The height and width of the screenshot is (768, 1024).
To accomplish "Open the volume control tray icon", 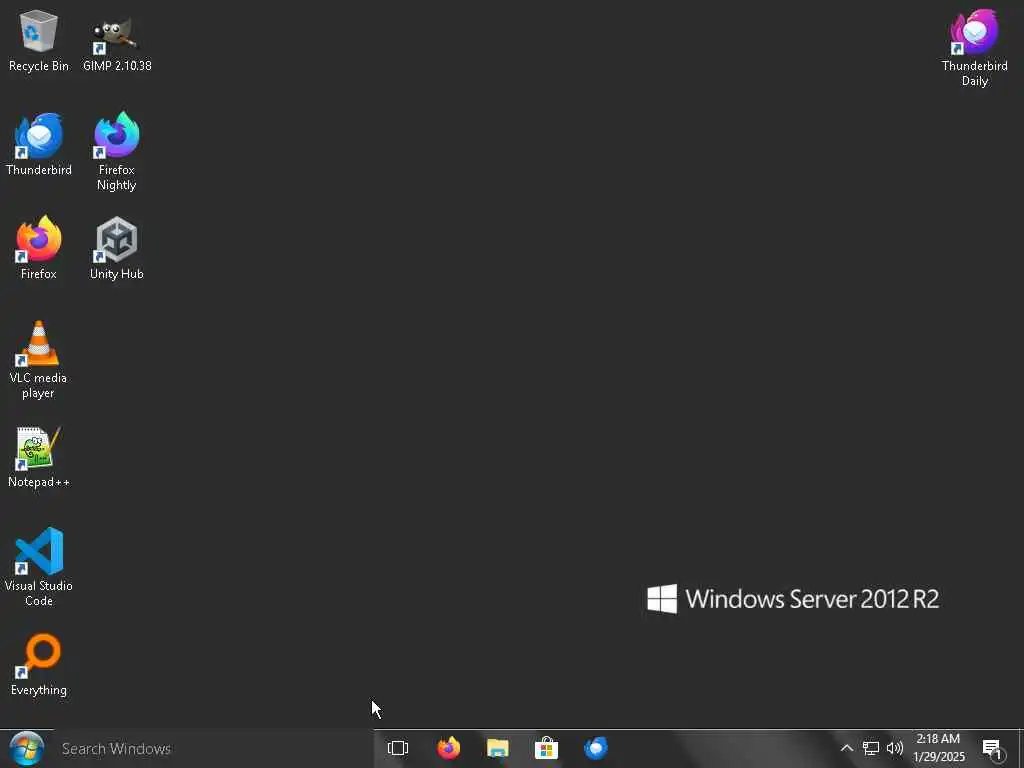I will [895, 748].
